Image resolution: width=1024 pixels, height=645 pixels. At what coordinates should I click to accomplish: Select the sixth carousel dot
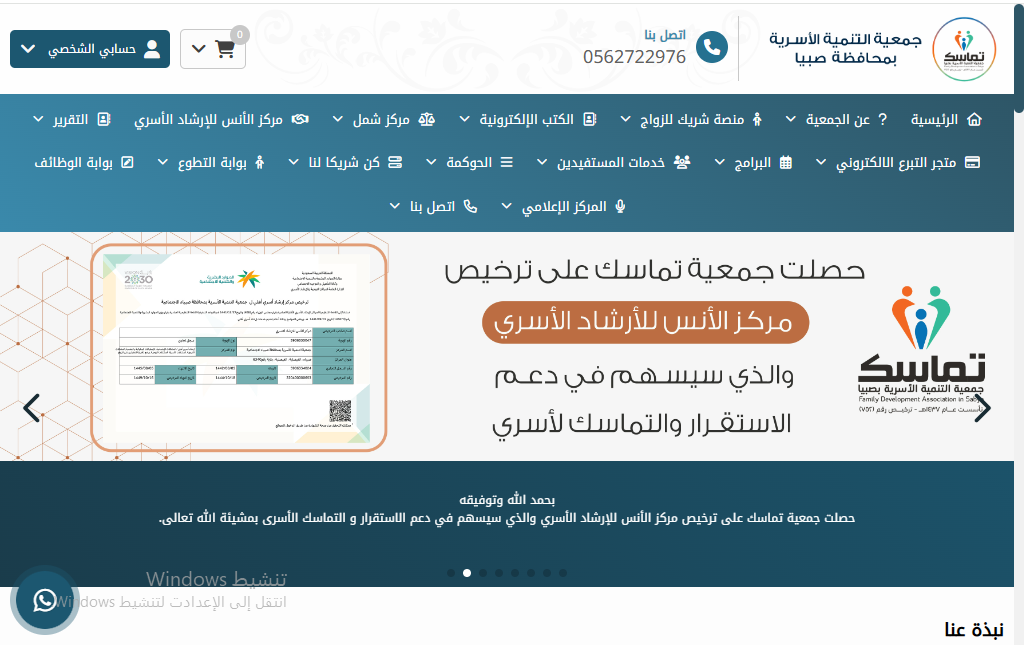(531, 573)
